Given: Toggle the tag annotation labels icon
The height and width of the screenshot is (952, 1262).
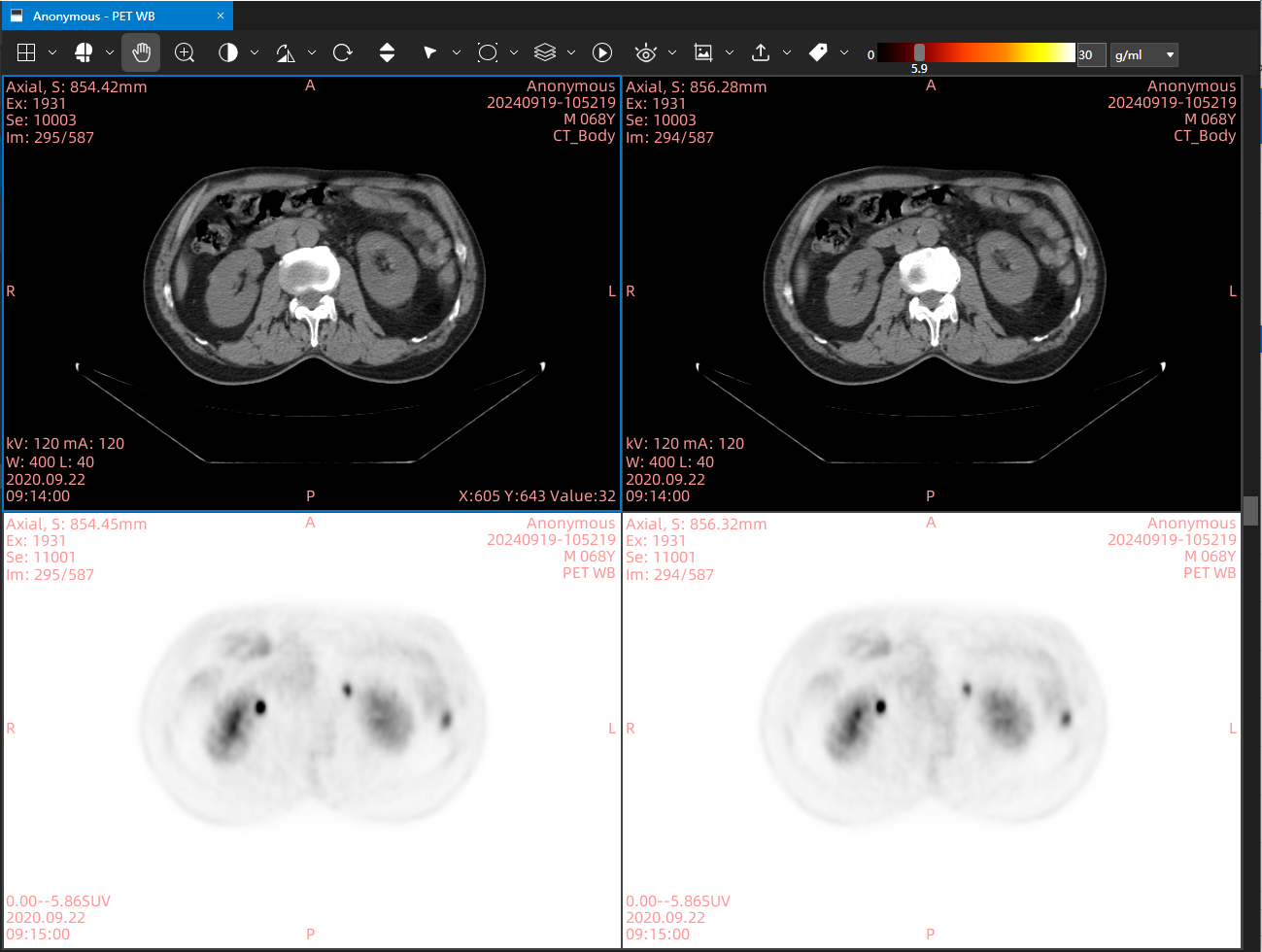Looking at the screenshot, I should point(818,52).
